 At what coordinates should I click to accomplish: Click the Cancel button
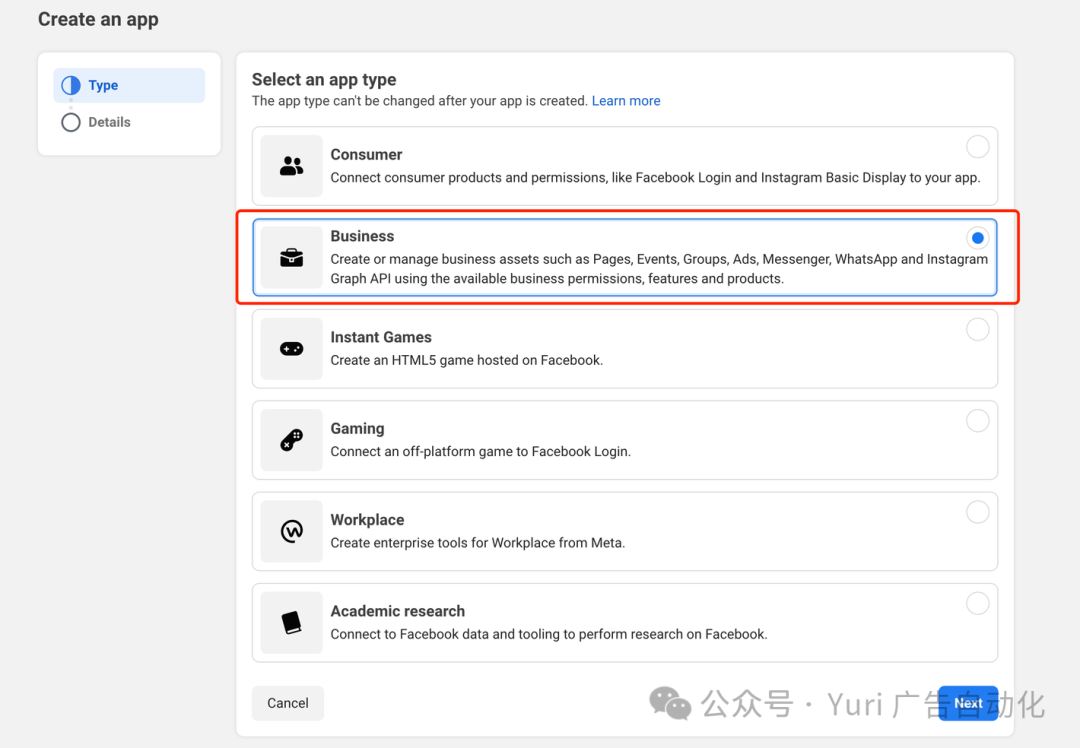point(288,703)
